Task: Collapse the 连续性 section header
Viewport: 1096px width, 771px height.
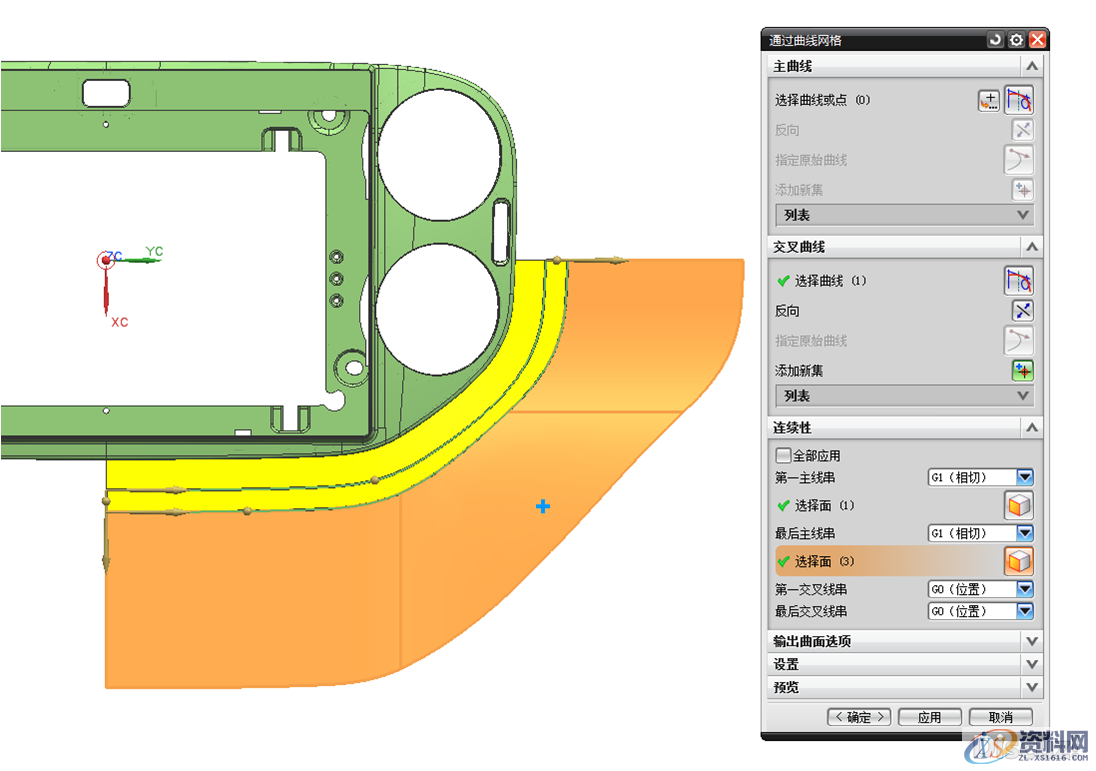Action: [x=1032, y=427]
